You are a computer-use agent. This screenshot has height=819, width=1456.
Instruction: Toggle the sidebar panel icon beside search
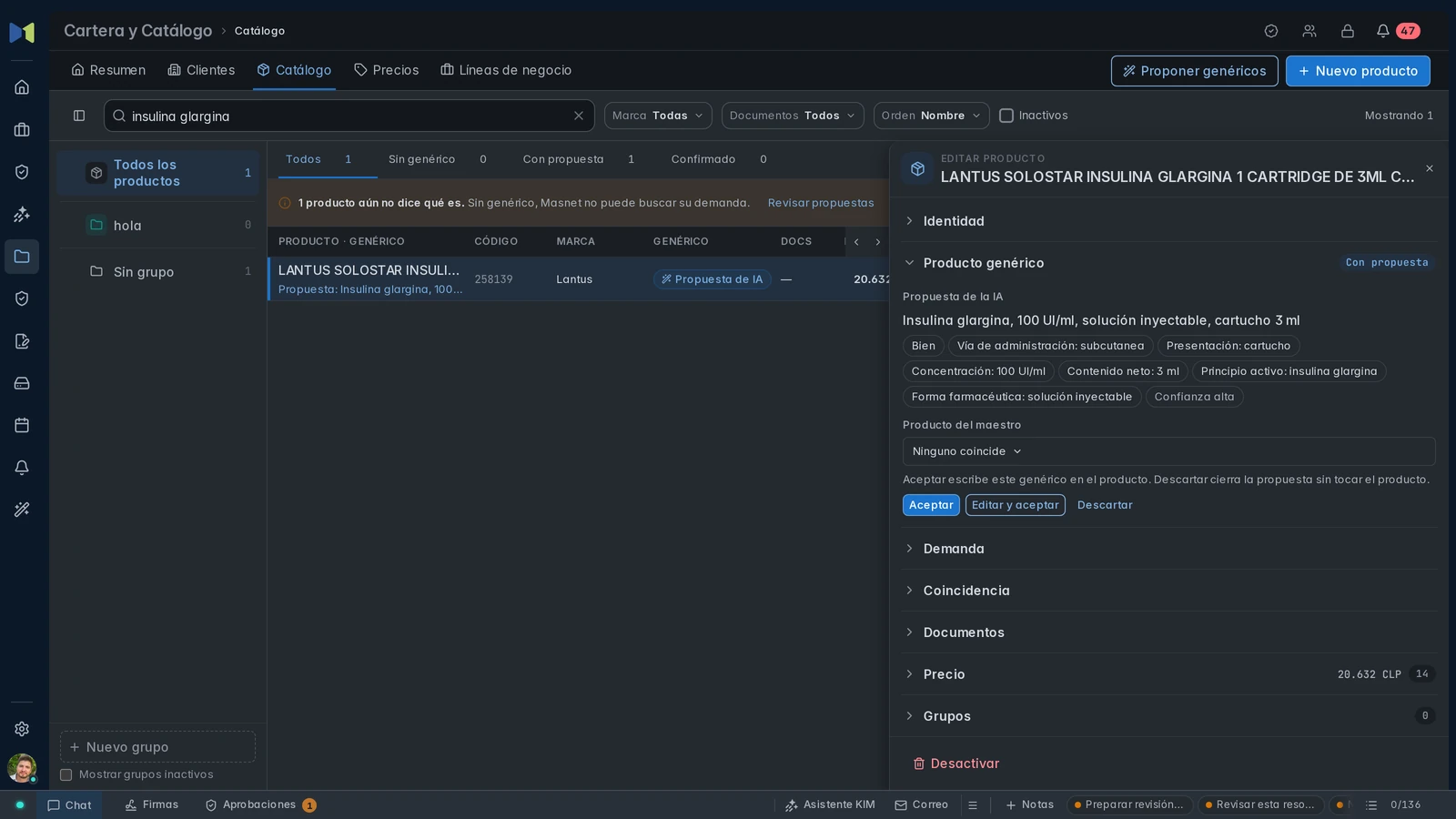pyautogui.click(x=79, y=116)
